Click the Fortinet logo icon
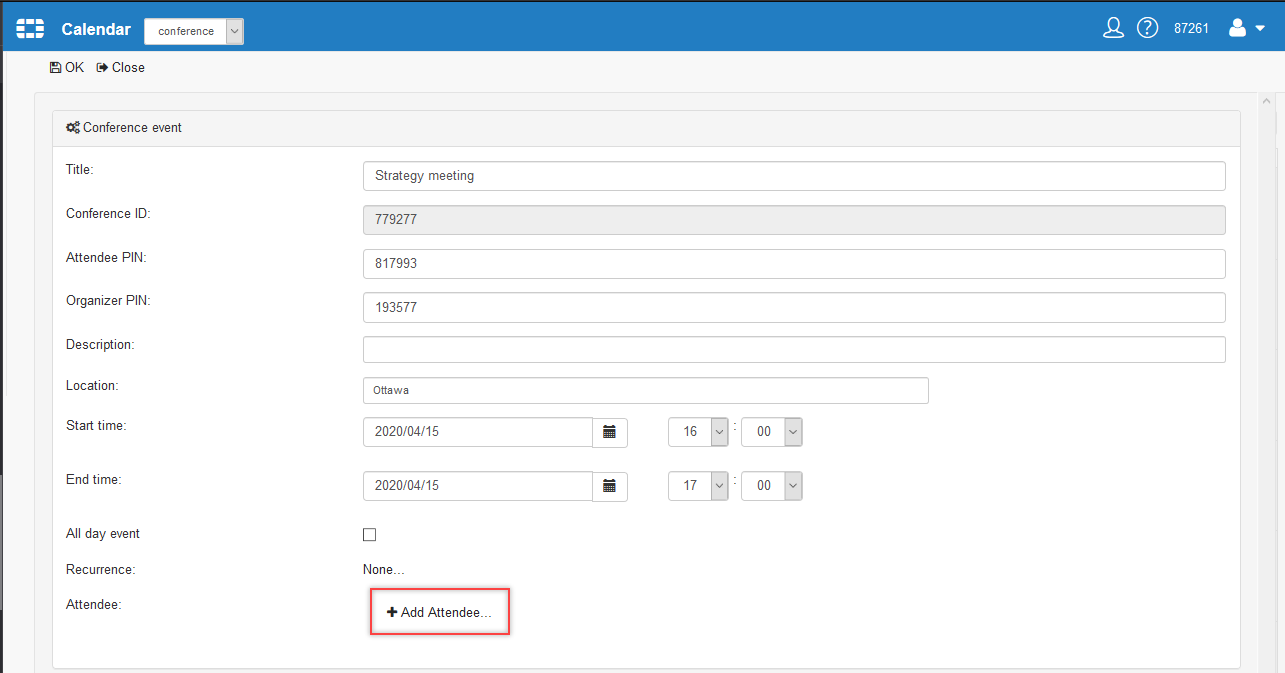This screenshot has width=1285, height=673. [x=30, y=29]
